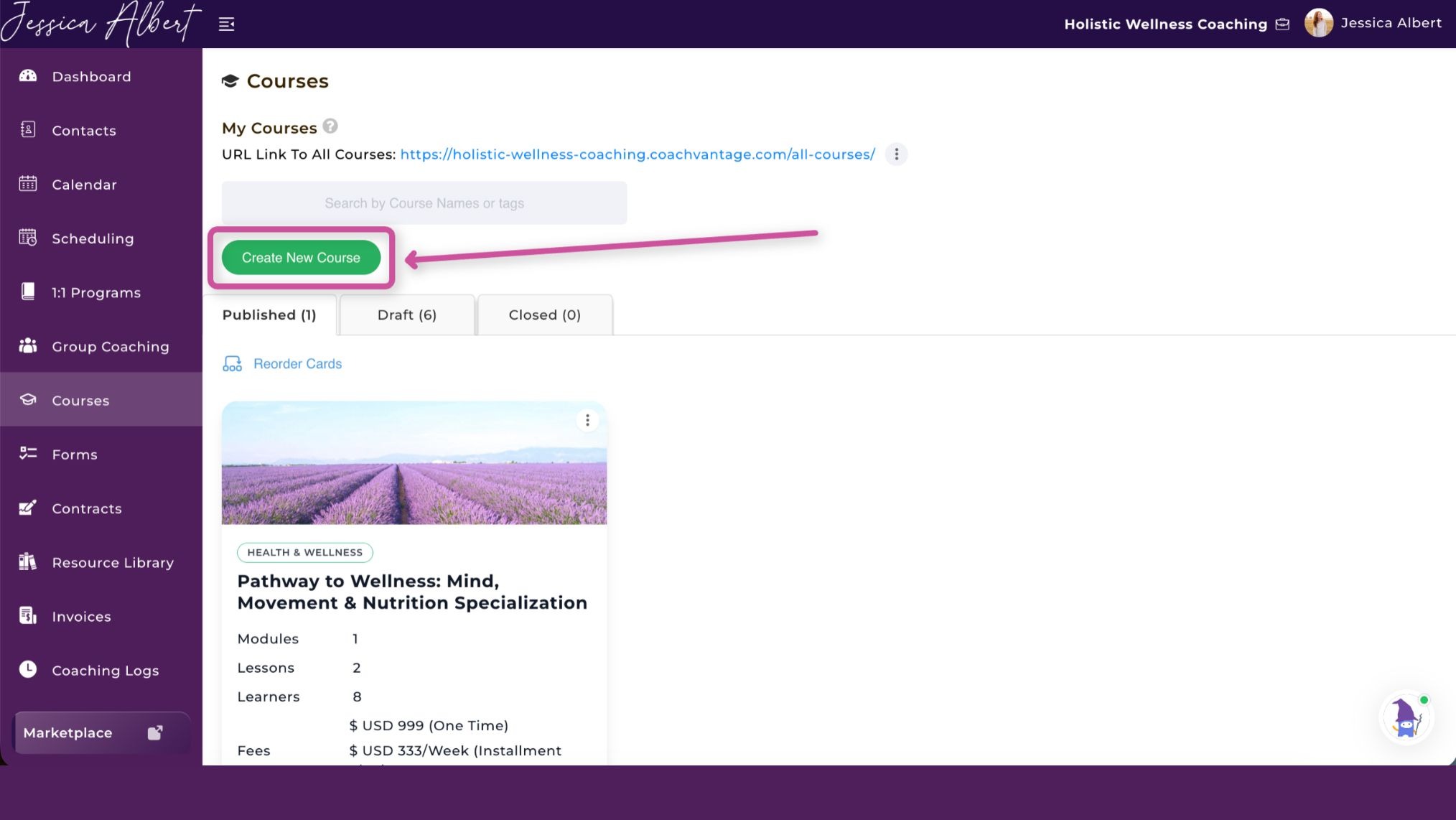Click the My Courses subheading
The width and height of the screenshot is (1456, 820).
269,128
